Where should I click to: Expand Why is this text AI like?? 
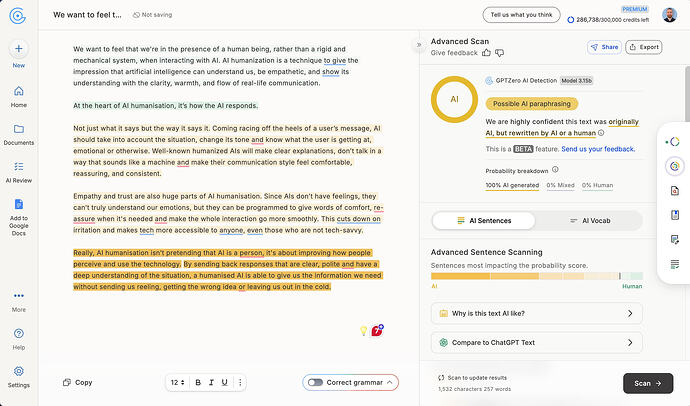(536, 314)
